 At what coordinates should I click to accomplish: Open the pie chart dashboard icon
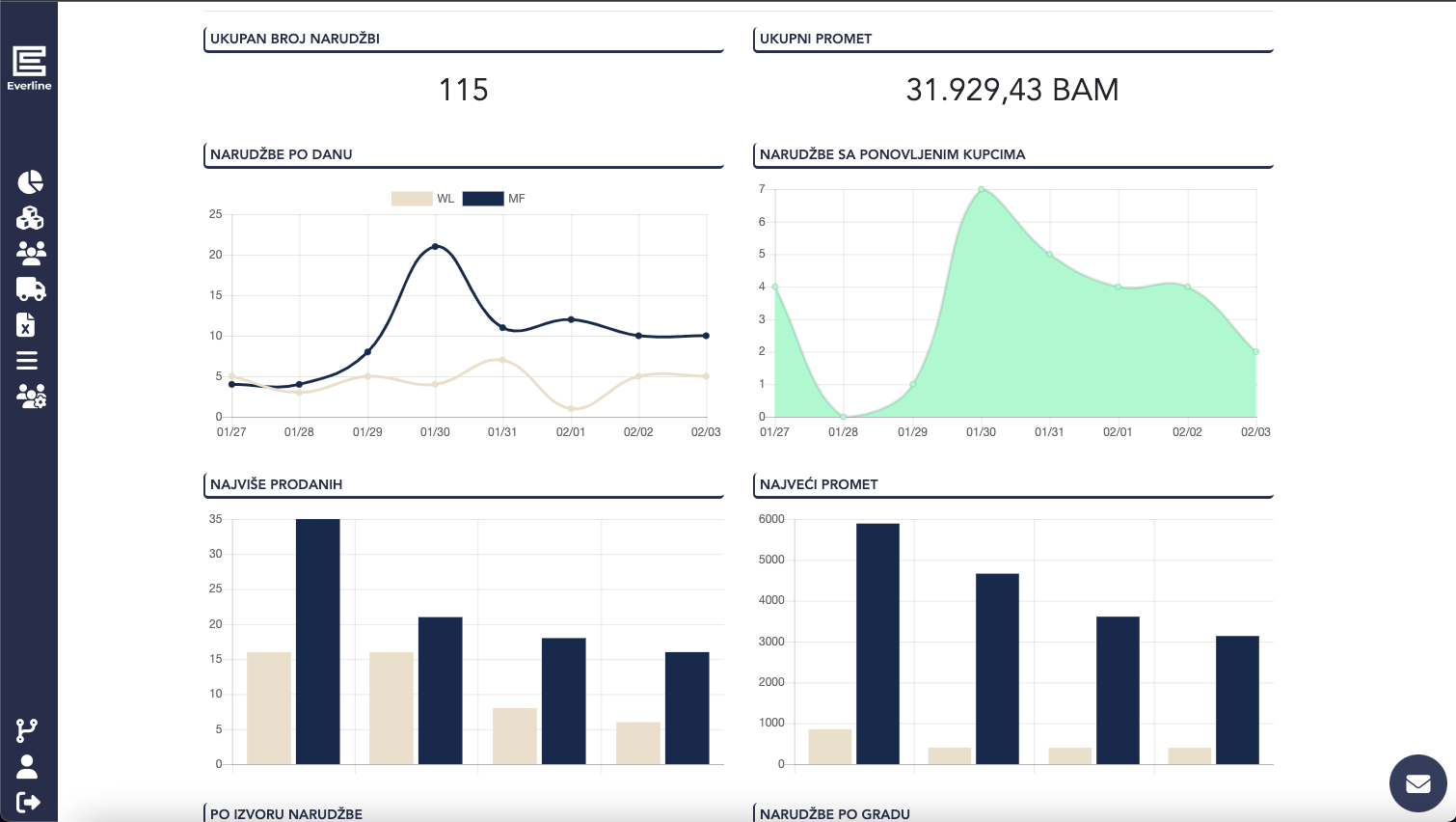tap(30, 182)
